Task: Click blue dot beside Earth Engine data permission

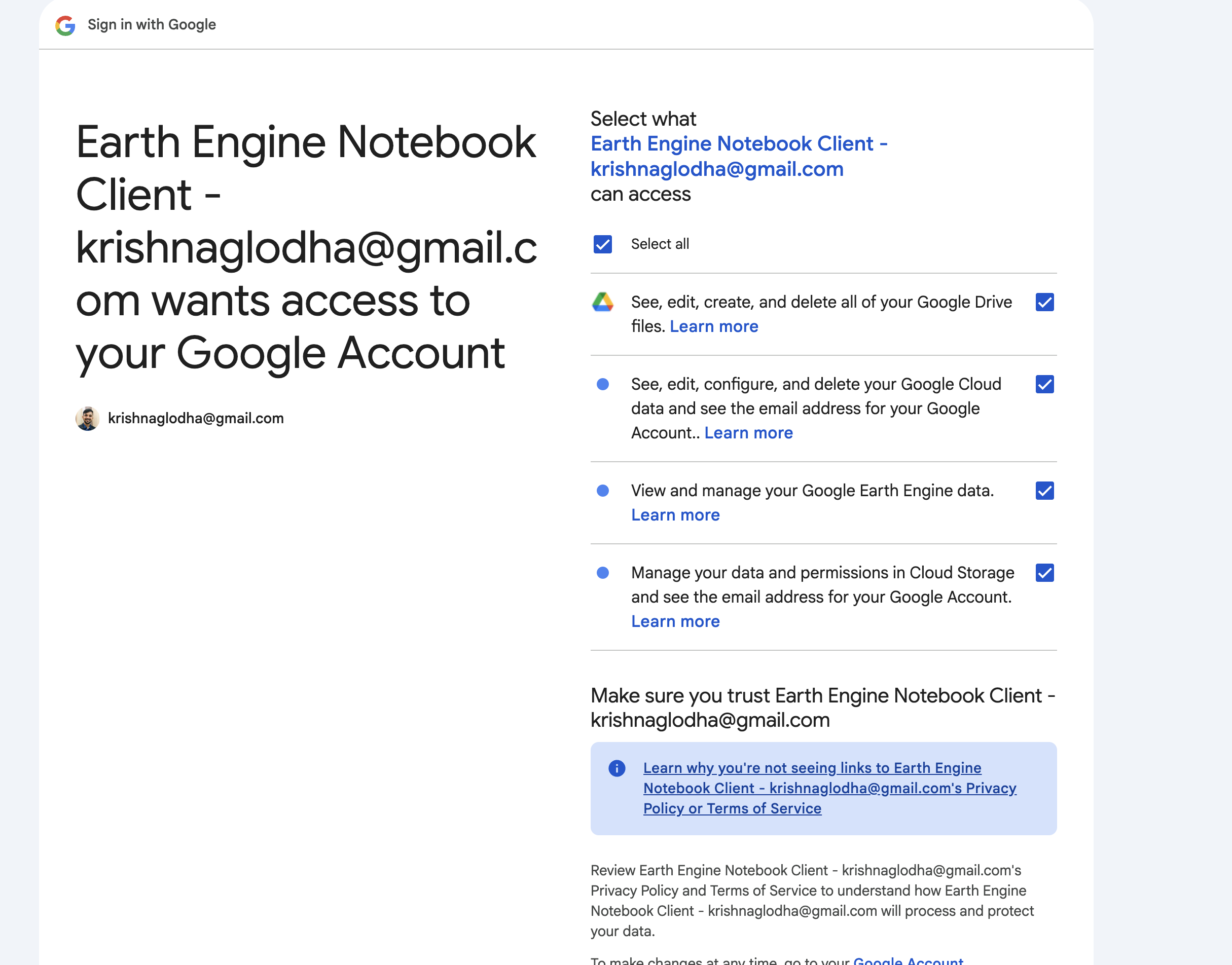Action: click(x=602, y=491)
